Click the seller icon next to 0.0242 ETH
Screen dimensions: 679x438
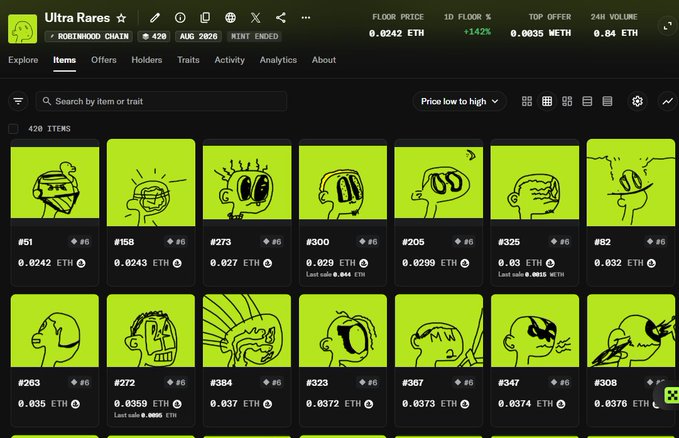click(x=81, y=263)
